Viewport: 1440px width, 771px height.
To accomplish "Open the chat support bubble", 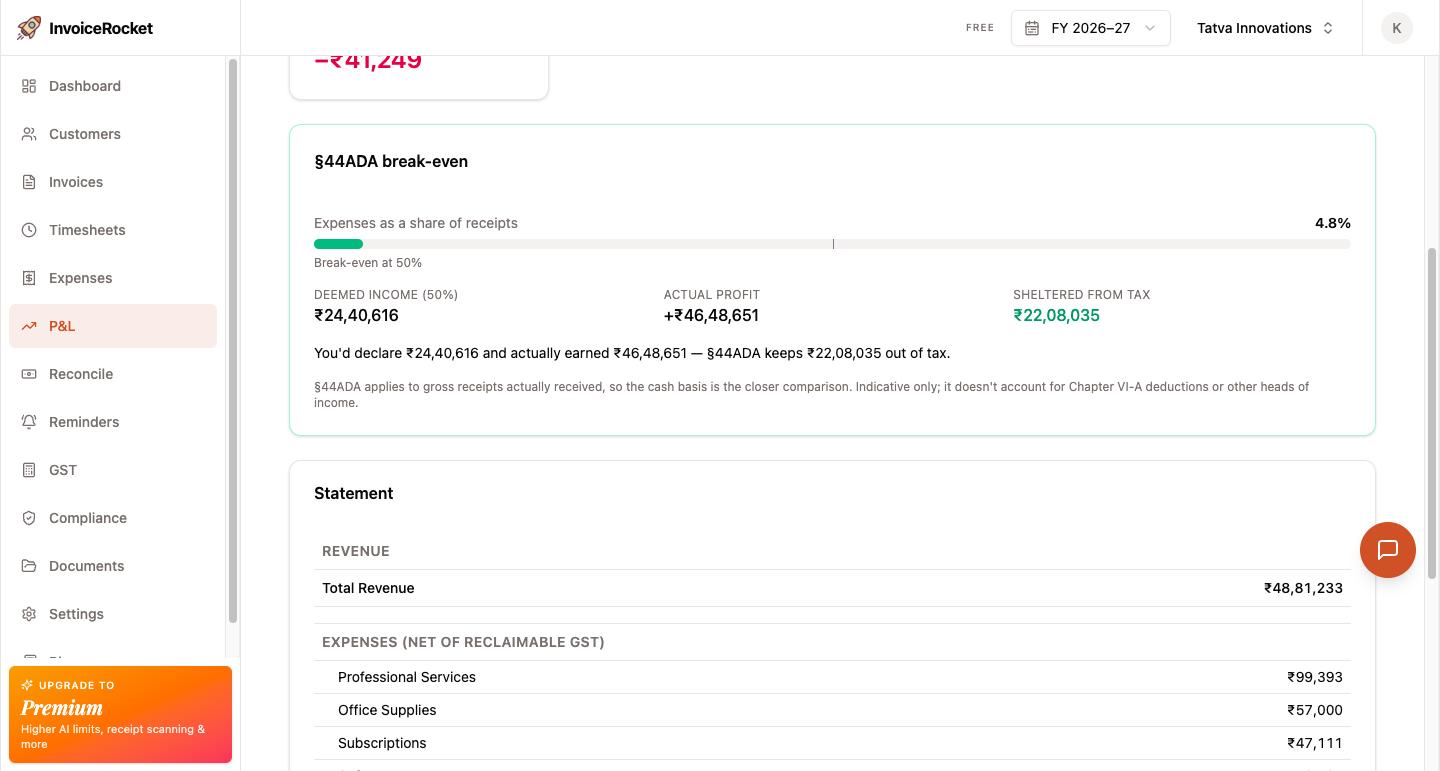I will tap(1388, 550).
